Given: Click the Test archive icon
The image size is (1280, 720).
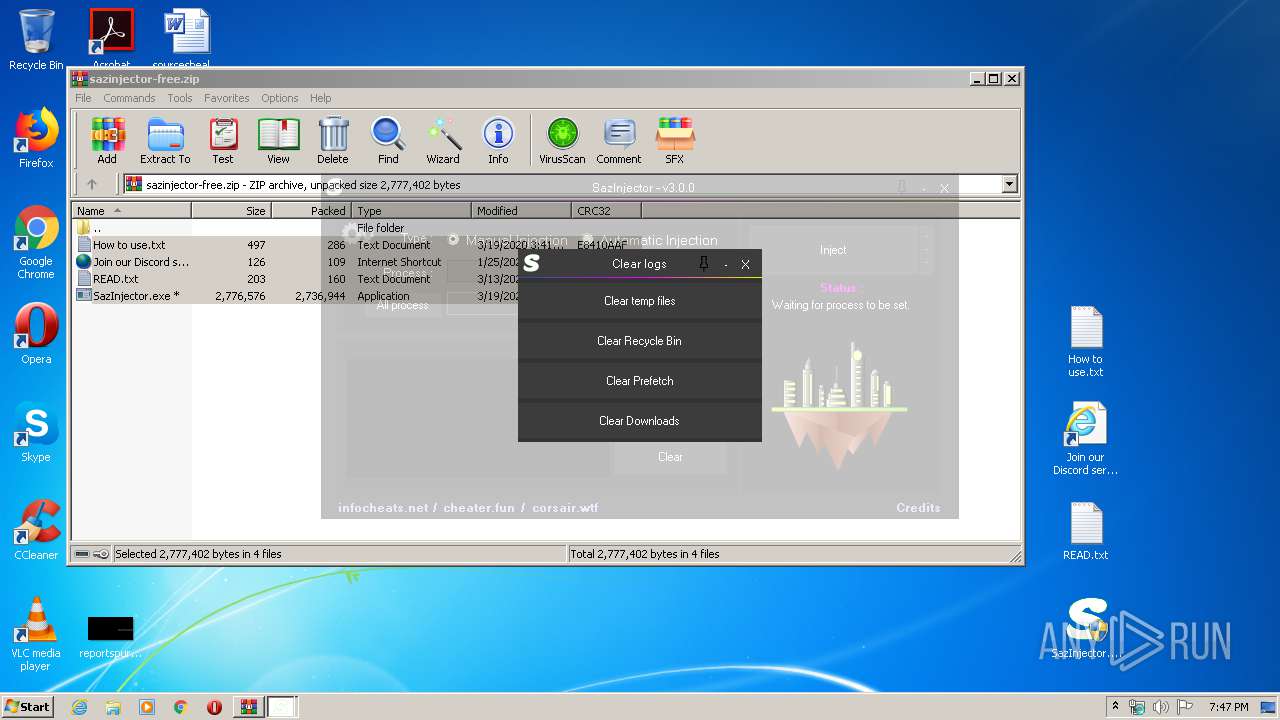Looking at the screenshot, I should [223, 140].
